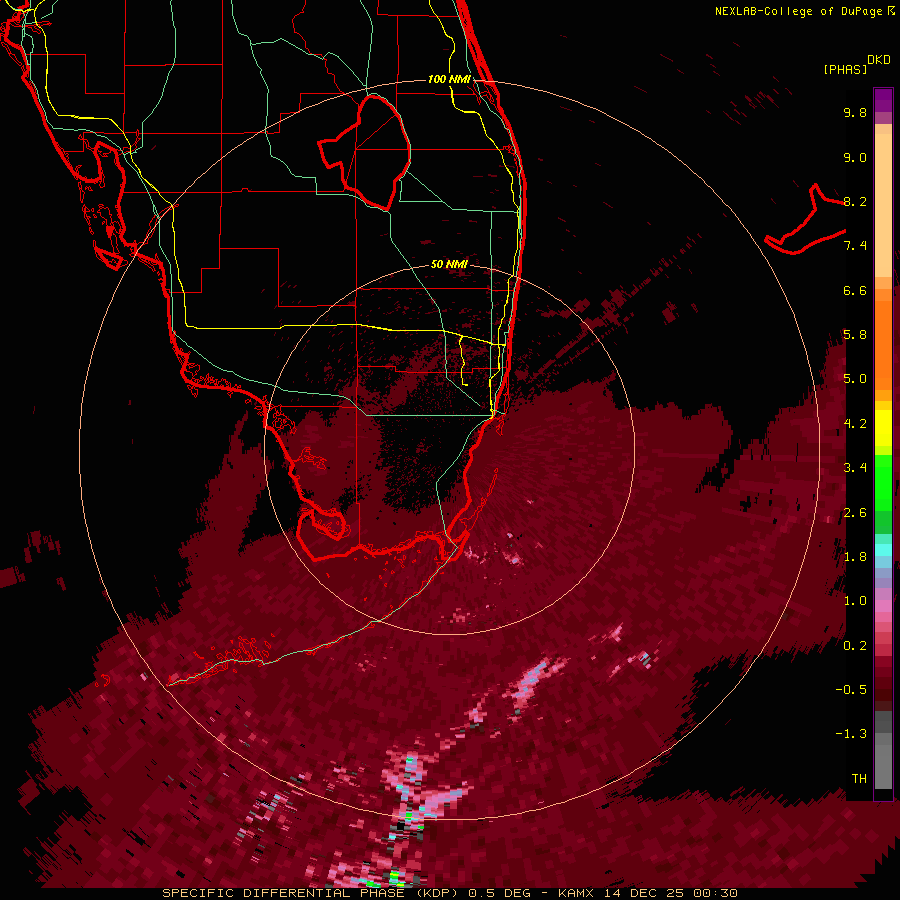The height and width of the screenshot is (900, 900).
Task: Click the TH threshold label on the legend
Action: pyautogui.click(x=859, y=779)
